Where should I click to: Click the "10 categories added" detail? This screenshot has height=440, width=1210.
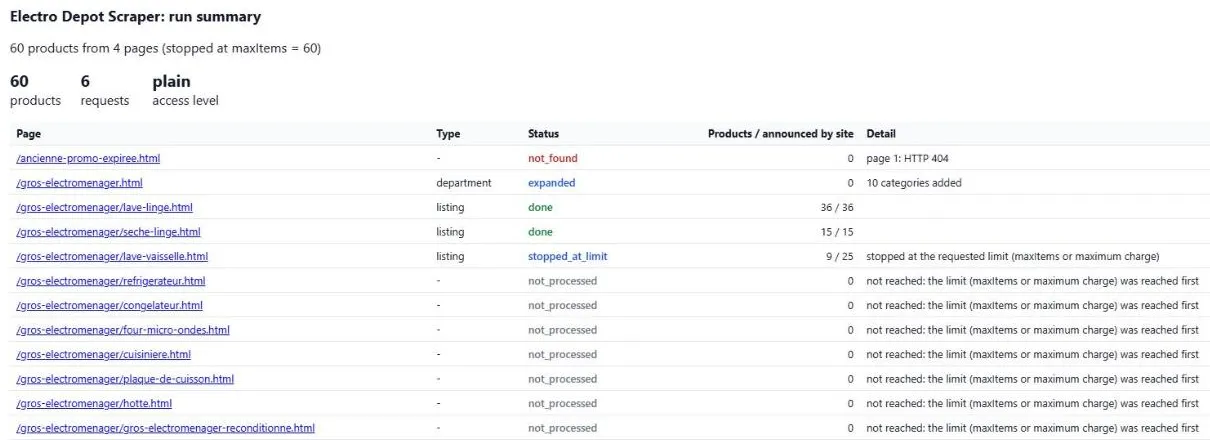914,183
